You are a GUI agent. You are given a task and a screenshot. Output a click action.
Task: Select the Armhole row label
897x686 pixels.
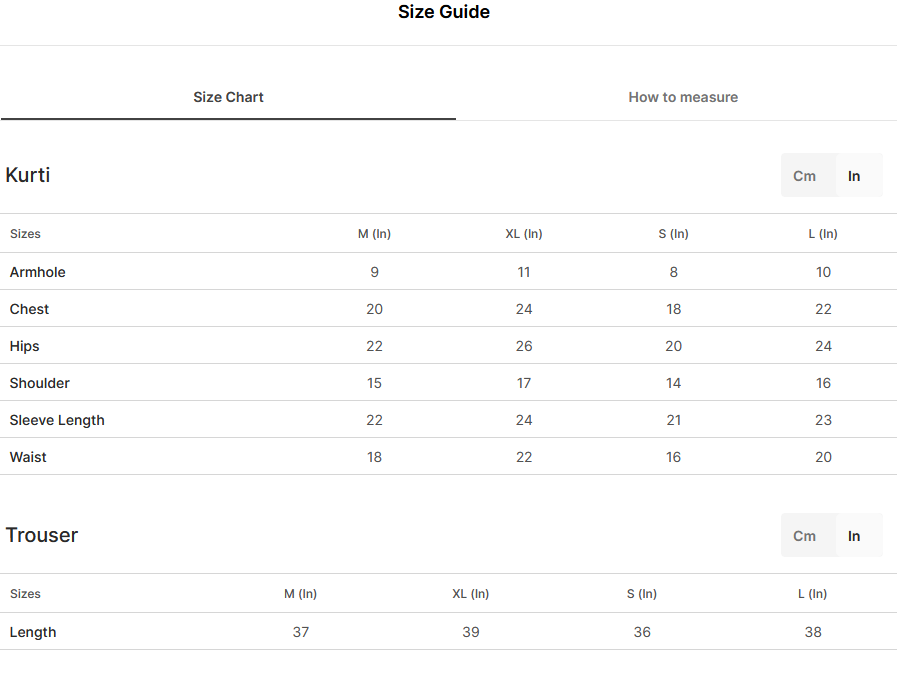click(x=38, y=272)
